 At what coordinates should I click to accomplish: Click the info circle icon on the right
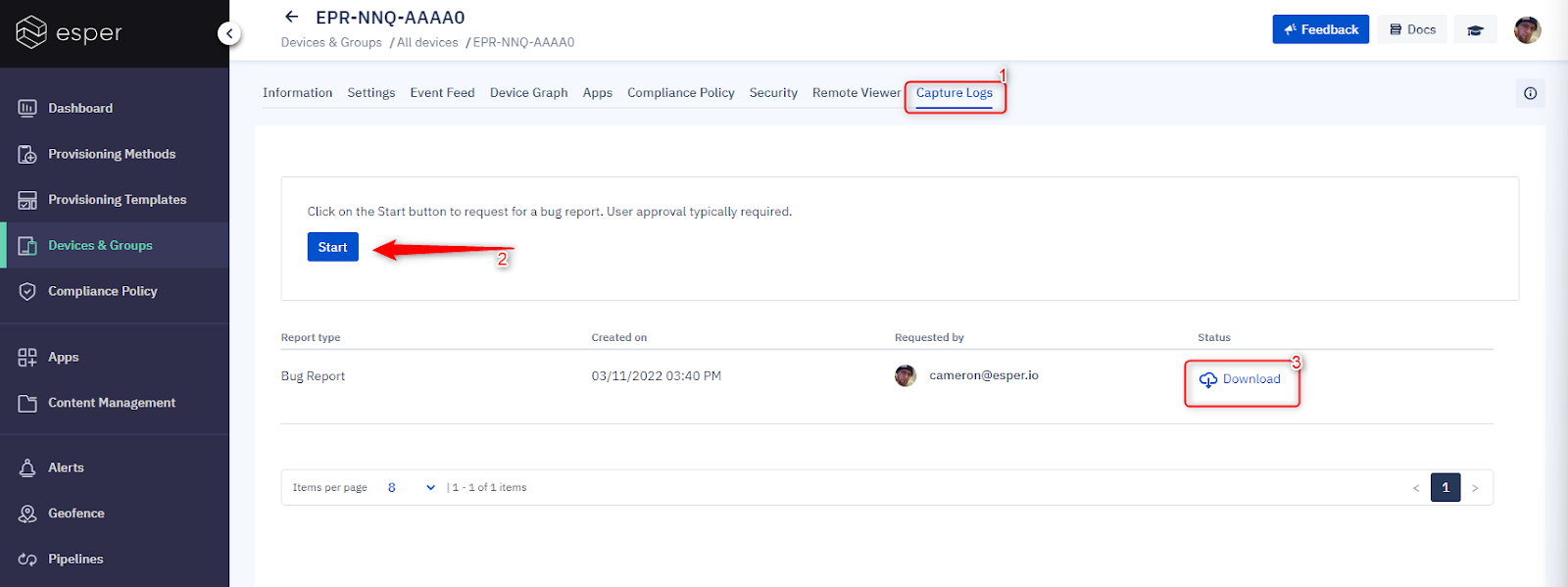[x=1530, y=93]
